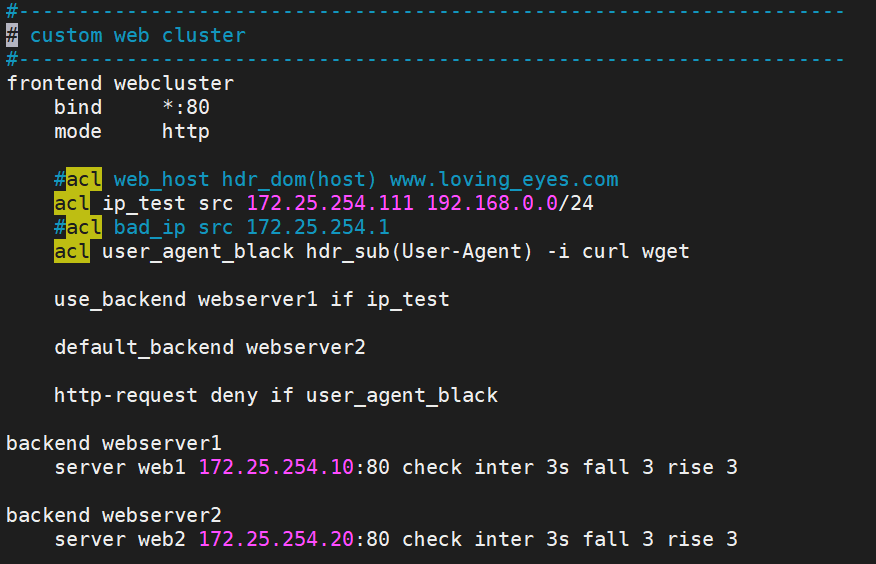Click highlighted 'acl' before ip_test

tap(72, 204)
